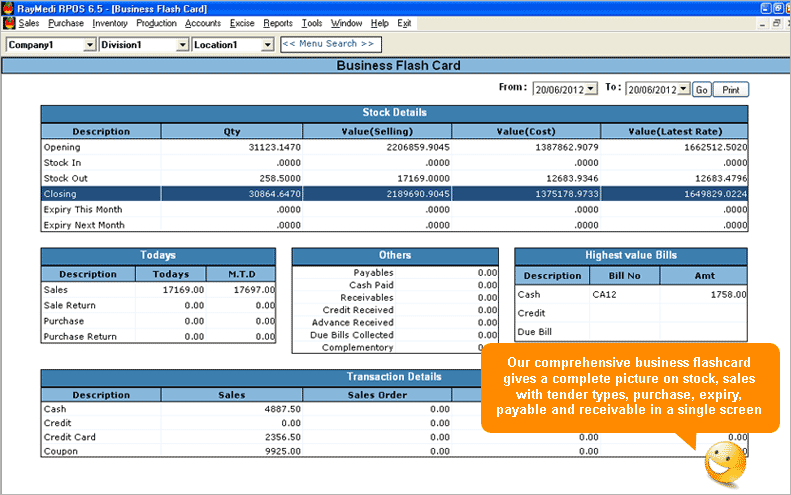The height and width of the screenshot is (495, 791).
Task: Select the Closing row in Stock Details
Action: (394, 194)
